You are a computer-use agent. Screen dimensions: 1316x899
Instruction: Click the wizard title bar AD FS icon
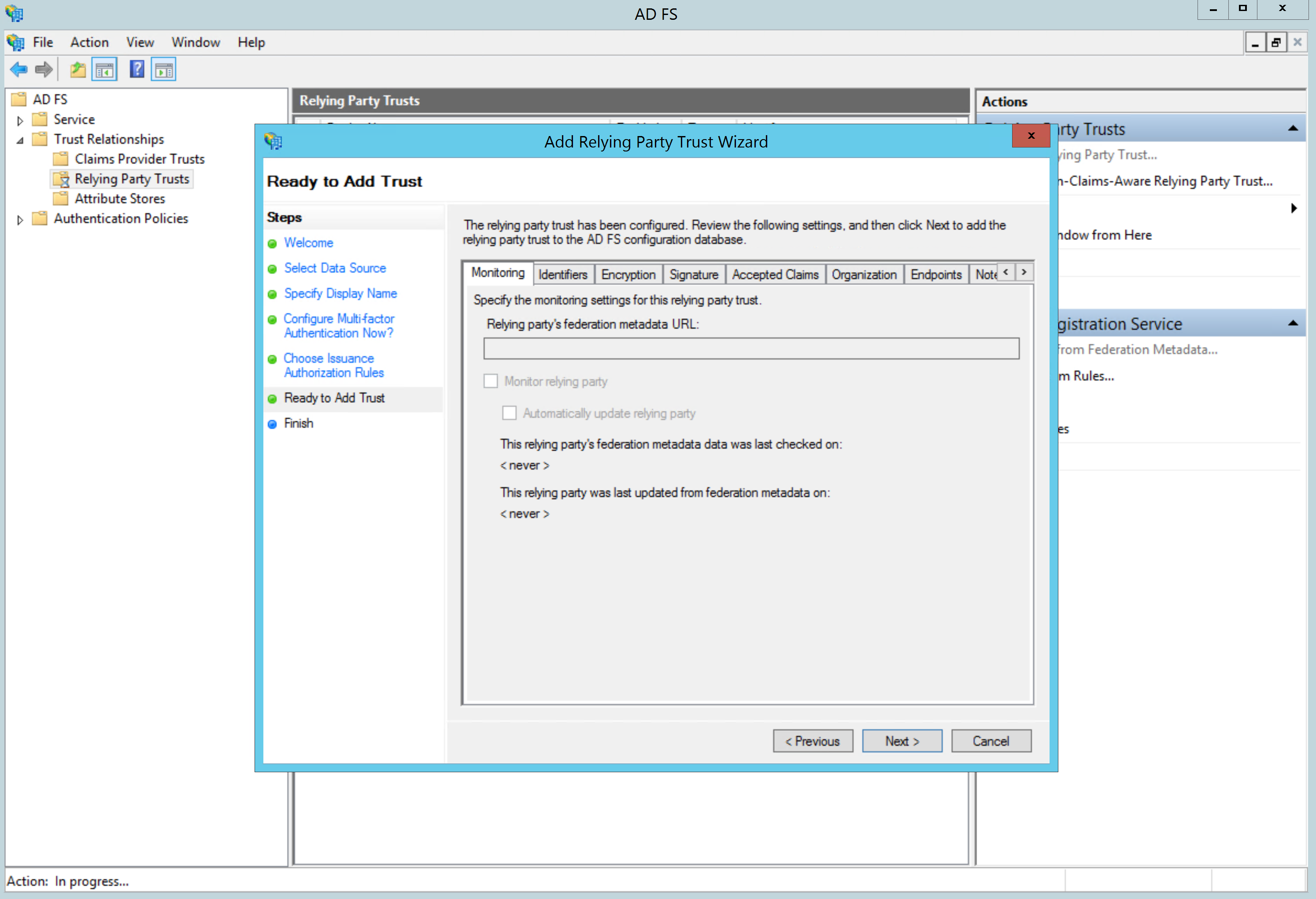[x=274, y=141]
